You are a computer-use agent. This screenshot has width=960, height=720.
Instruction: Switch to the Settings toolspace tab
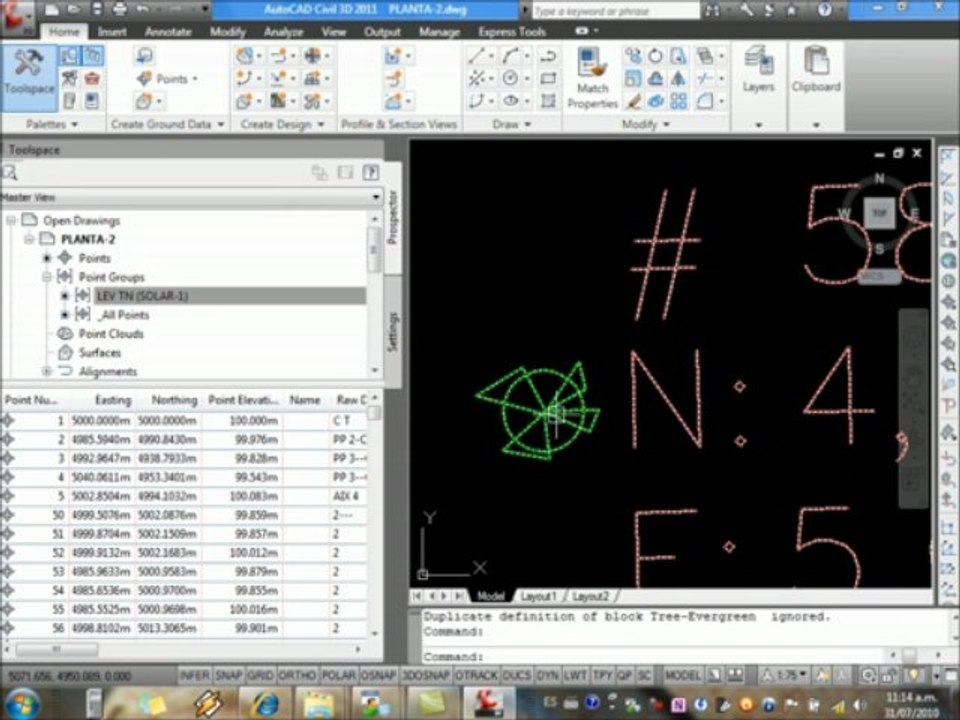pos(393,332)
